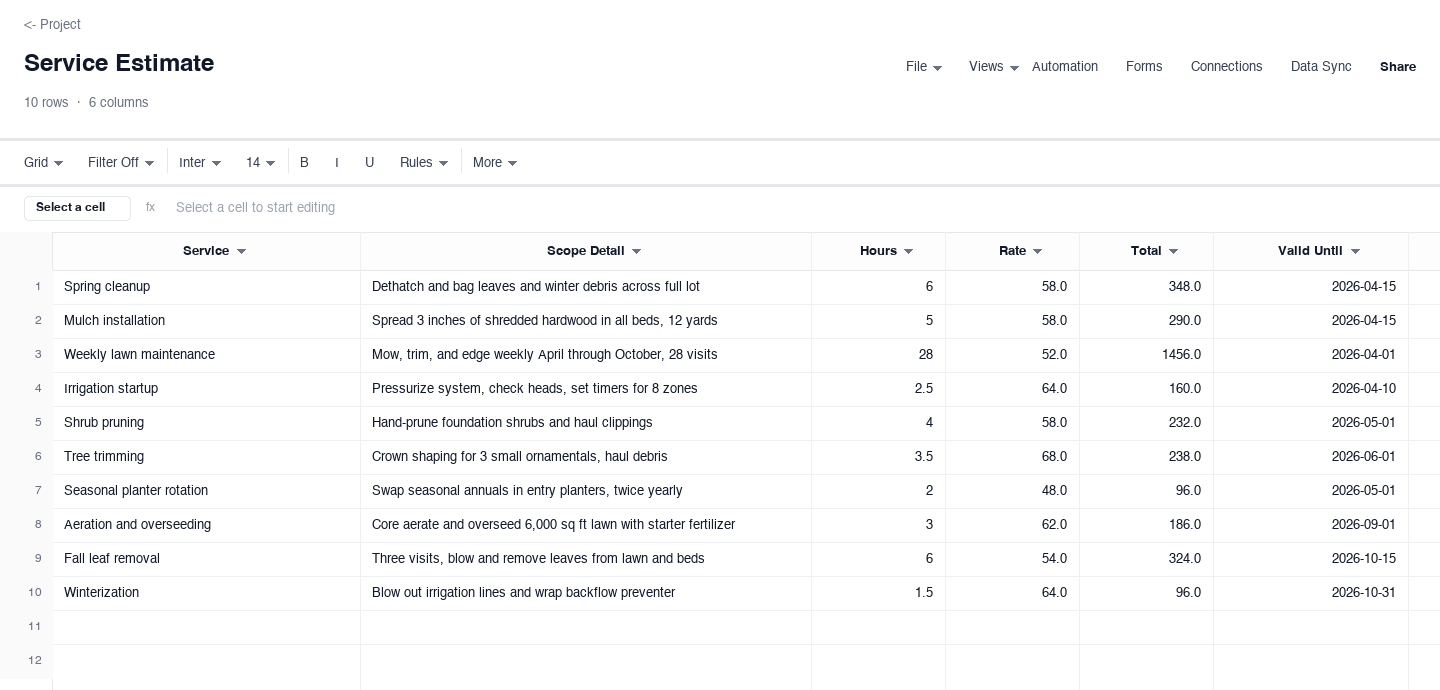
Task: Click the fx function icon
Action: pos(150,208)
